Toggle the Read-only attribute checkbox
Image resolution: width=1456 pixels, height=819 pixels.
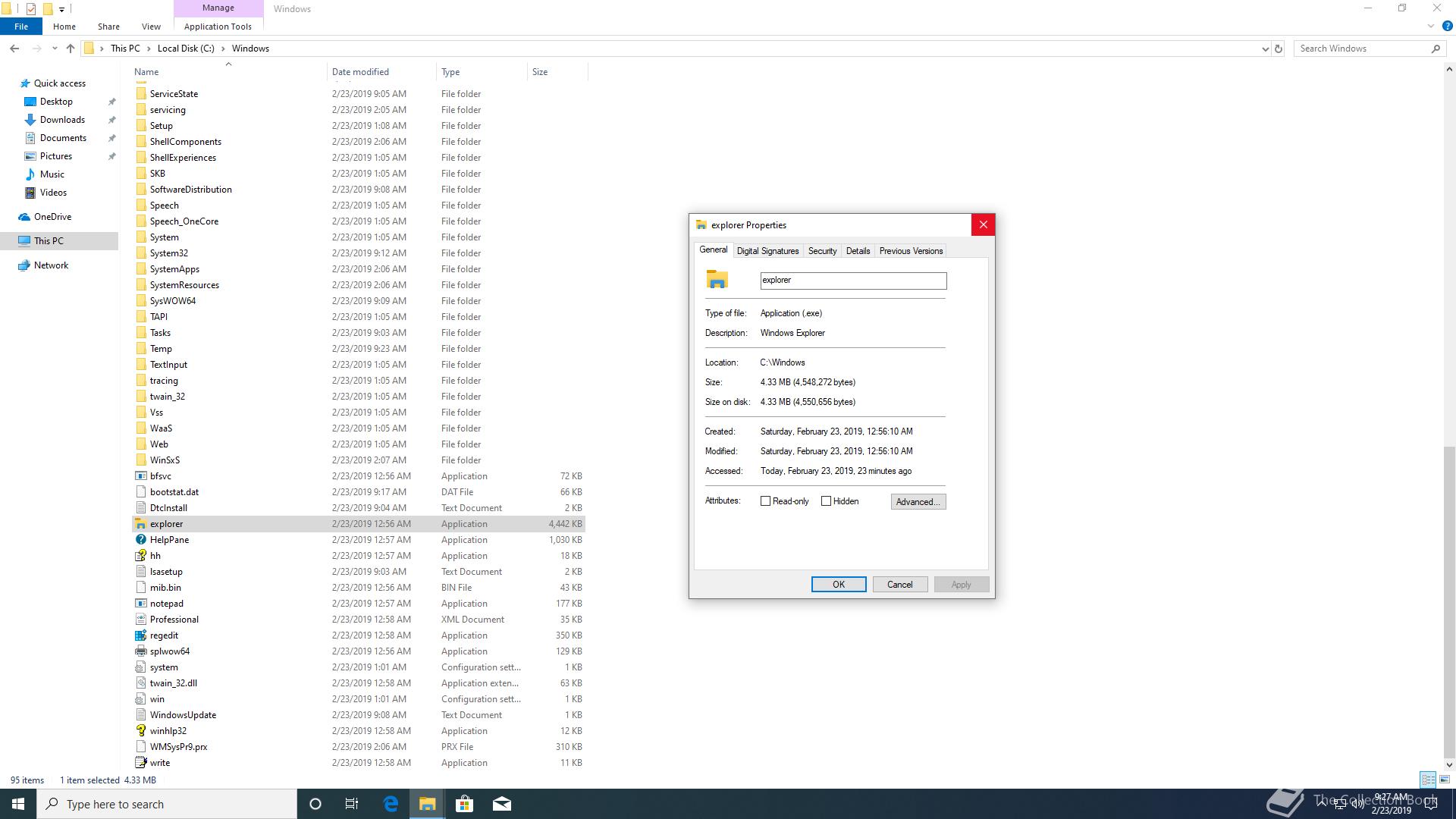coord(765,501)
